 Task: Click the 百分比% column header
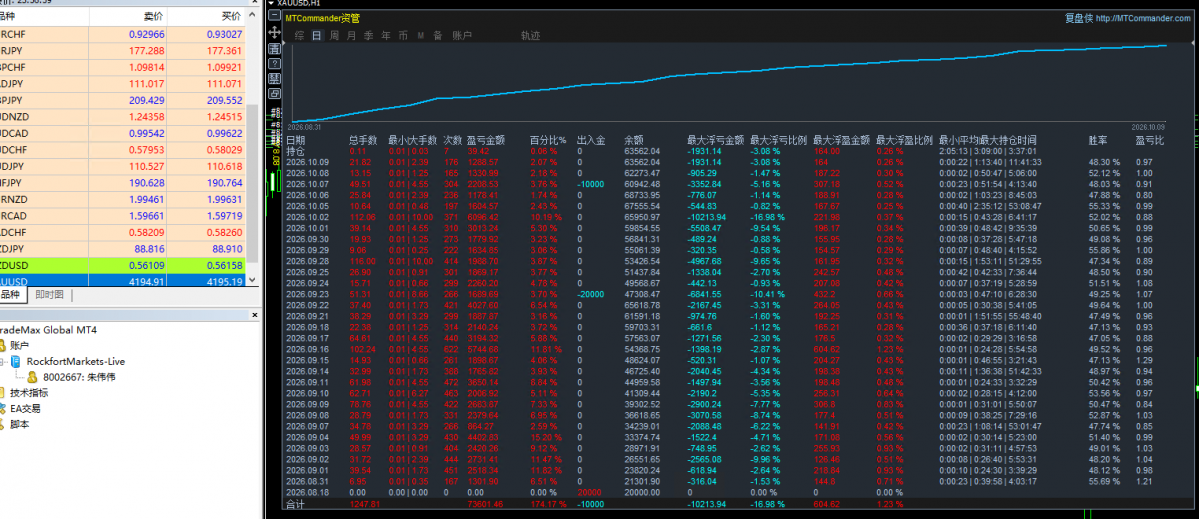(548, 140)
